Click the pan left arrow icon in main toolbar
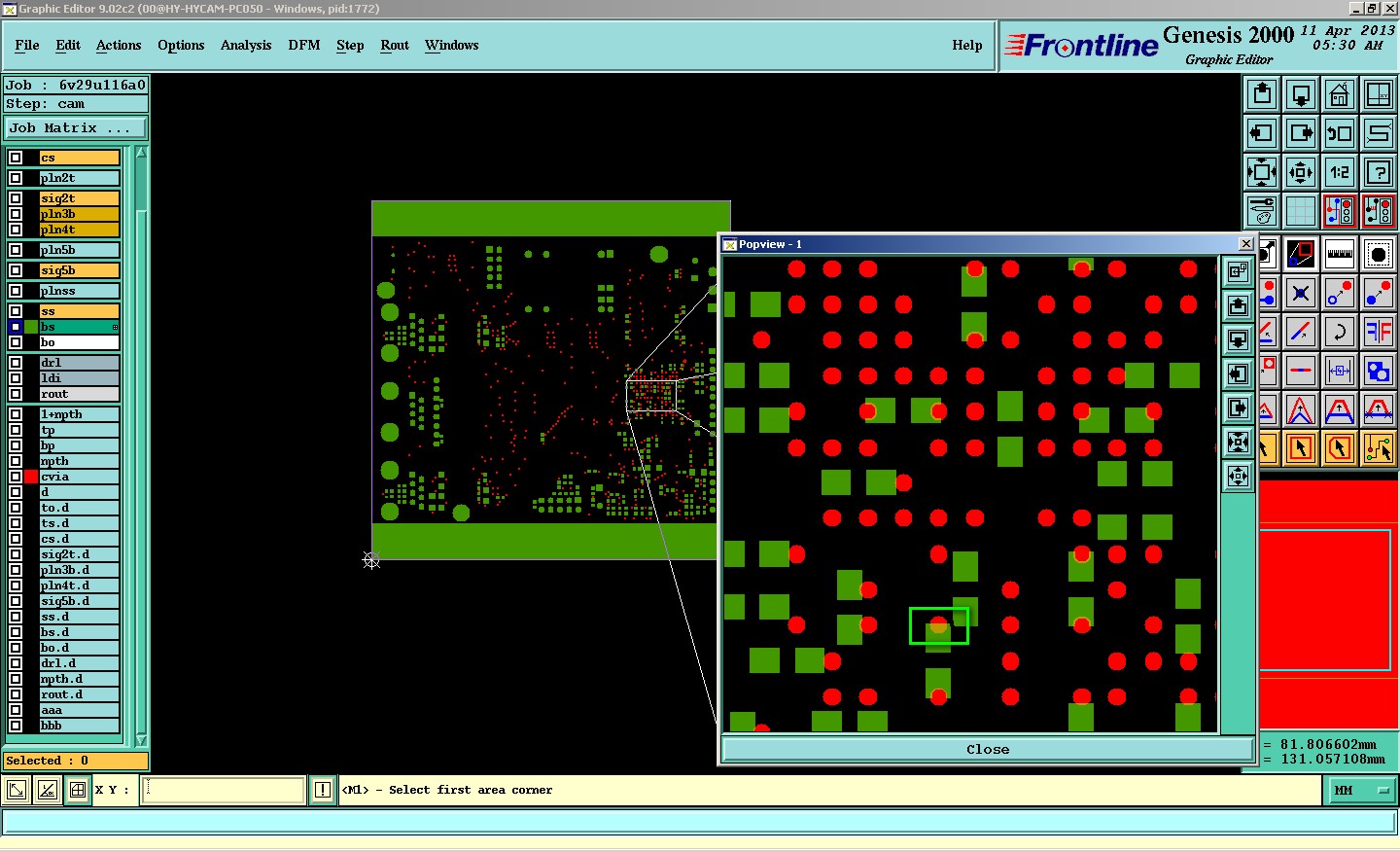The height and width of the screenshot is (852, 1400). coord(1262,133)
